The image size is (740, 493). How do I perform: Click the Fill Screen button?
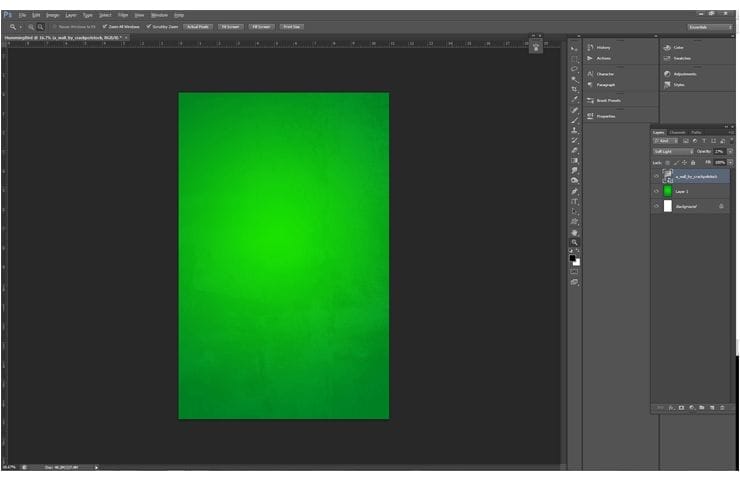pyautogui.click(x=261, y=27)
